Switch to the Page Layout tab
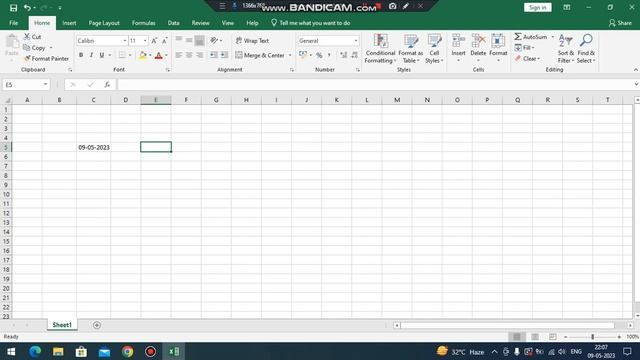This screenshot has width=640, height=360. [x=104, y=23]
